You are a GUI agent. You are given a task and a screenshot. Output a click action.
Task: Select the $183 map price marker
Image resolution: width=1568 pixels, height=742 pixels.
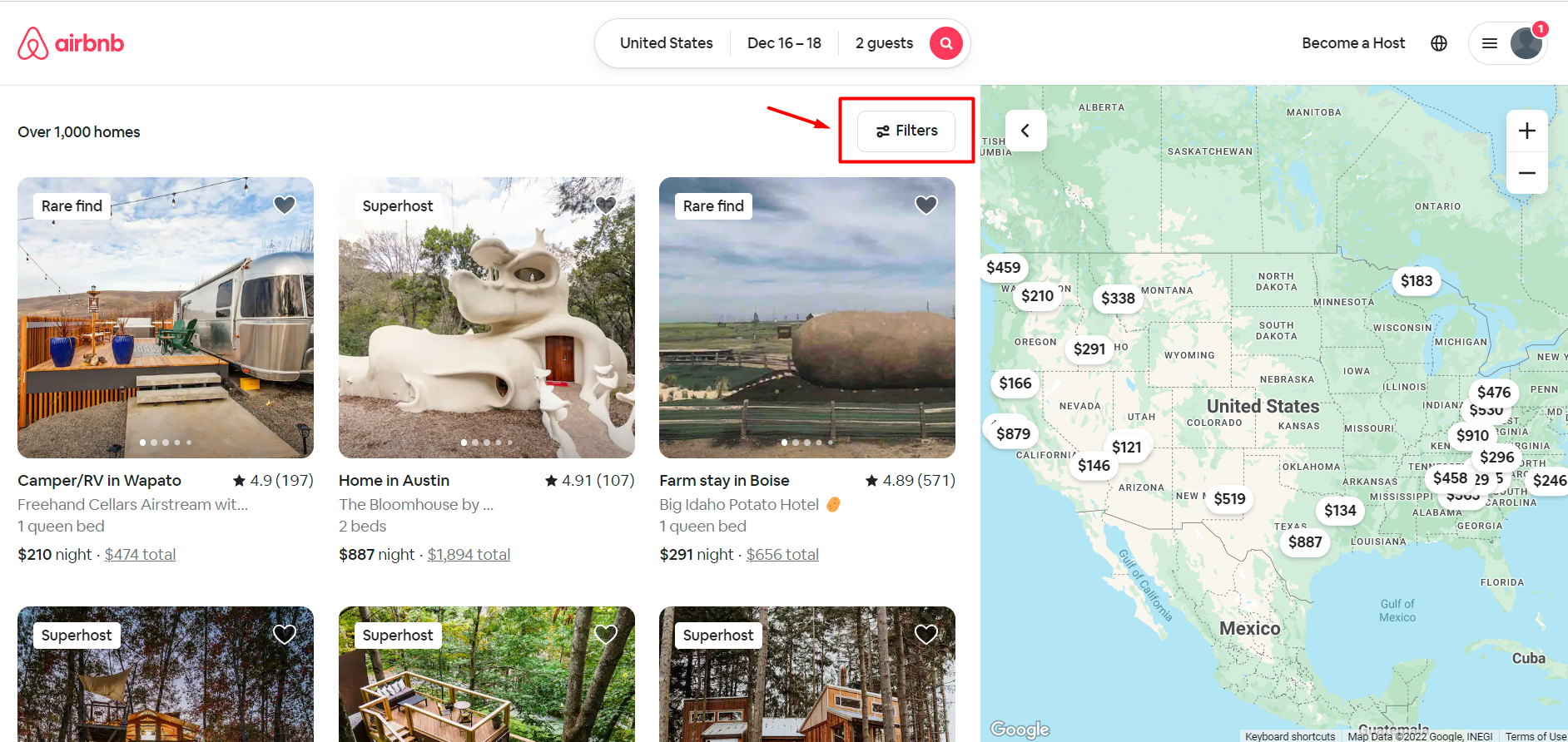coord(1417,281)
